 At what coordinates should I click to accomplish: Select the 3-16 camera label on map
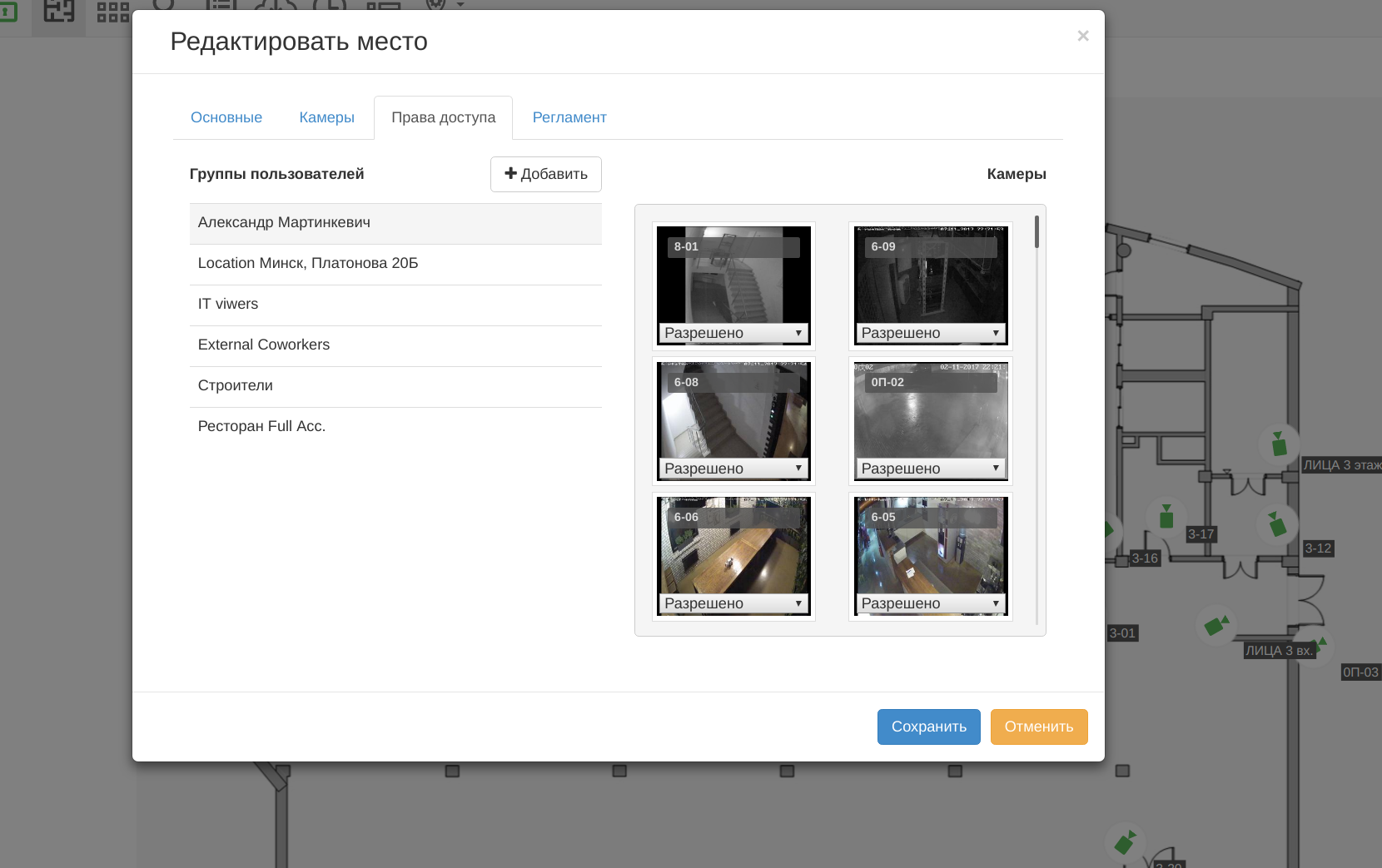pyautogui.click(x=1145, y=558)
